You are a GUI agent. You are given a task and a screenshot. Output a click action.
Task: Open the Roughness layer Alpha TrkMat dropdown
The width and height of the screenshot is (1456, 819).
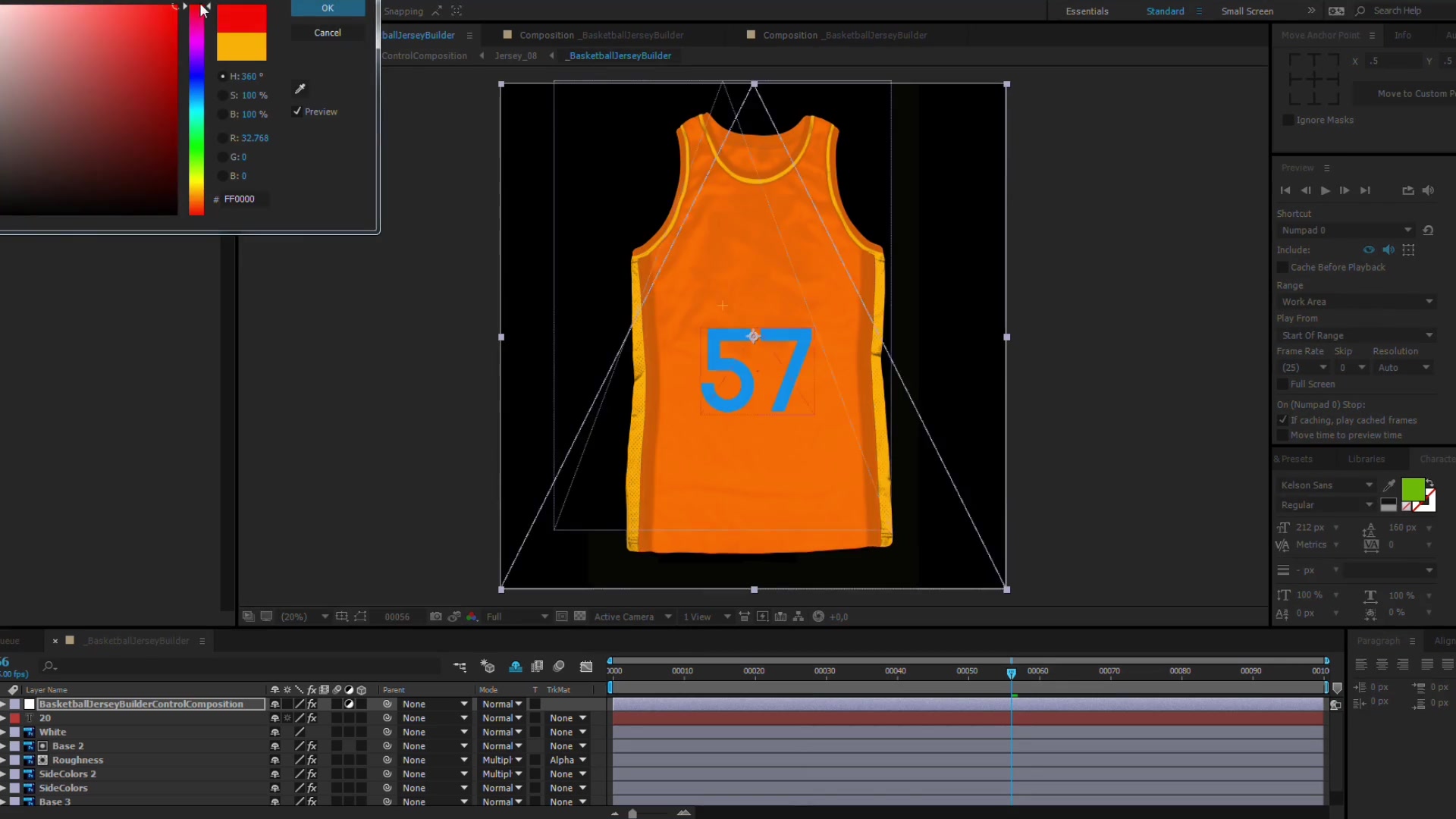568,760
